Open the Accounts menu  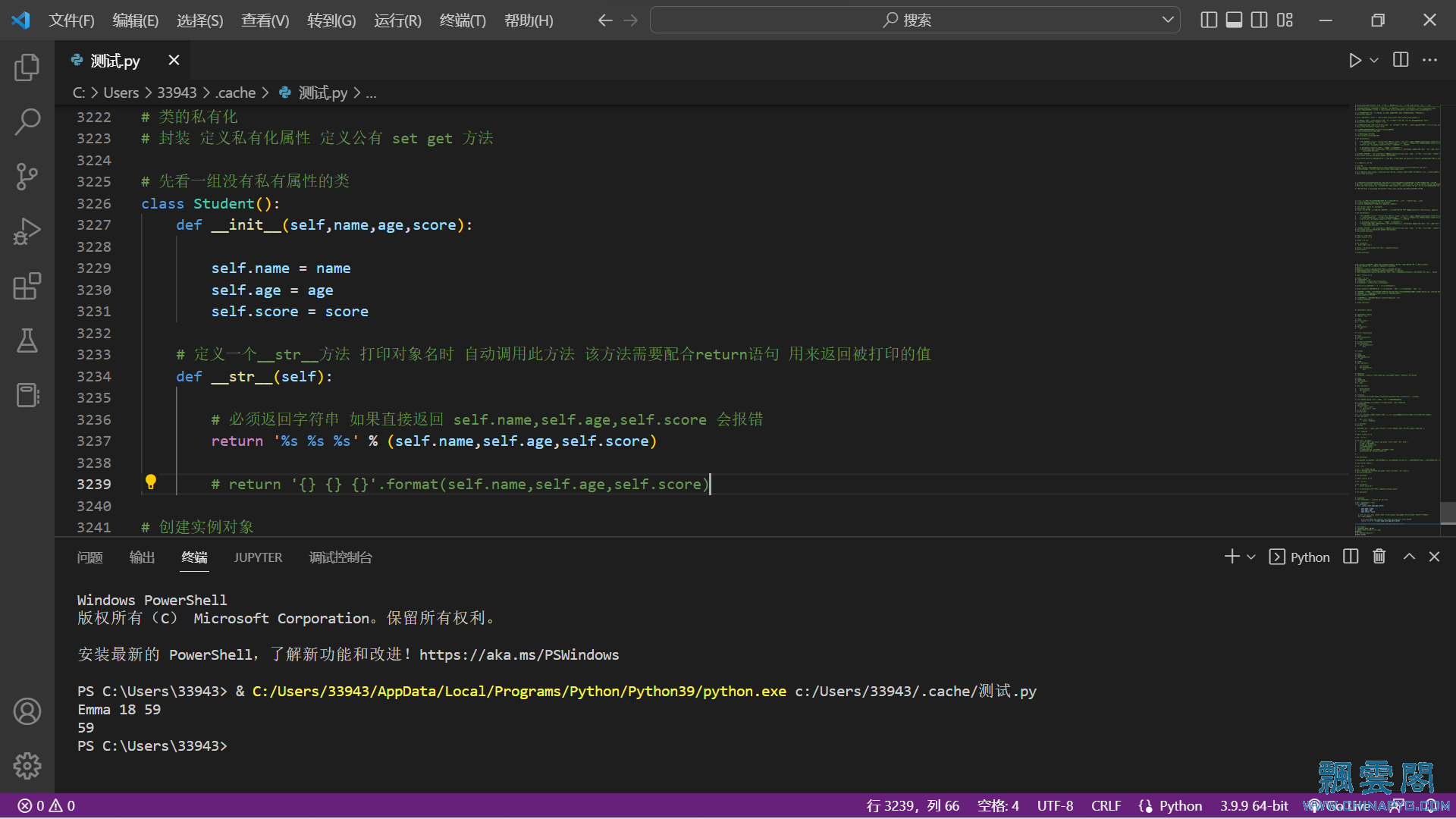pyautogui.click(x=27, y=711)
